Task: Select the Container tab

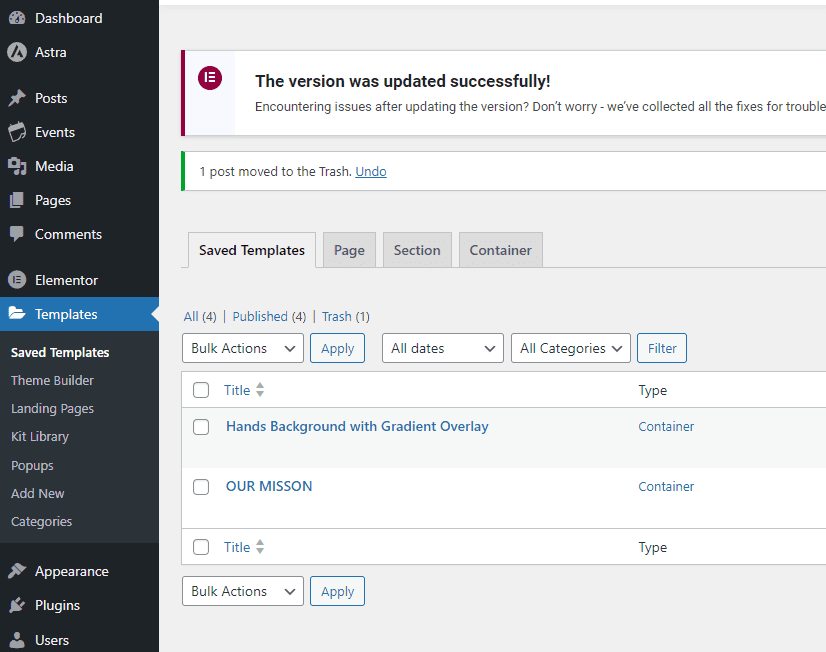Action: click(x=500, y=250)
